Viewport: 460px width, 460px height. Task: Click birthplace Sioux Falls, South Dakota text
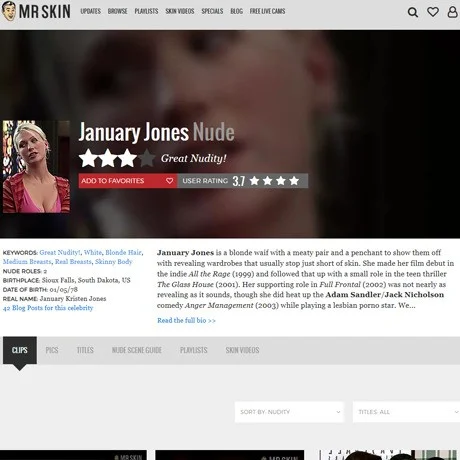tap(86, 280)
